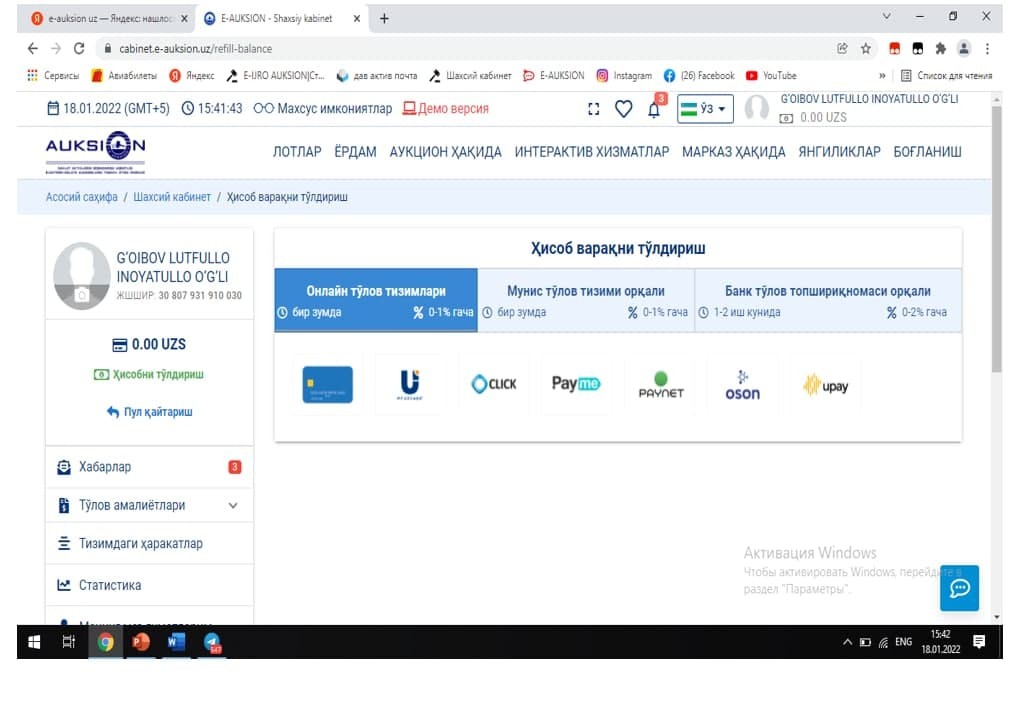Select the PAYNET payment logo
This screenshot has width=1016, height=706.
(661, 385)
